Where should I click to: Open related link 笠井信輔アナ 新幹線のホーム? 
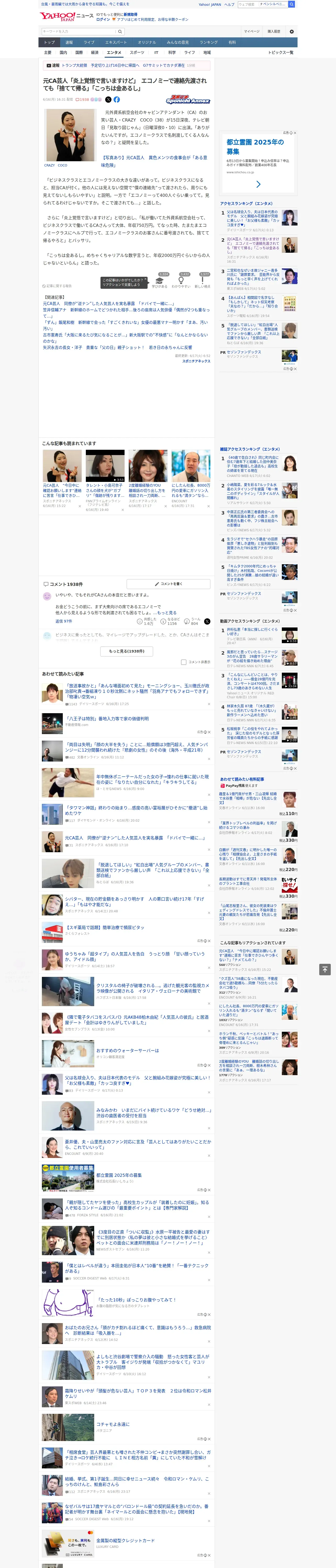(x=126, y=312)
